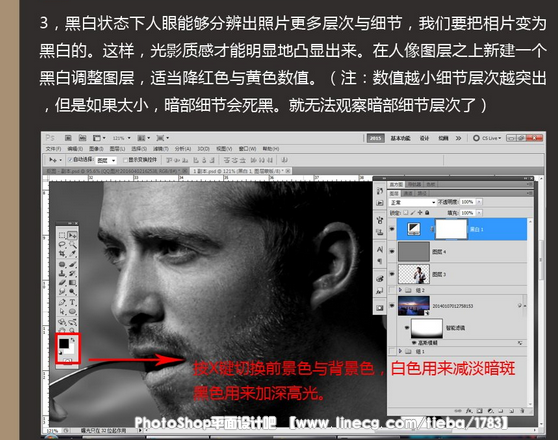
Task: Select the Dodge tool
Action: (x=72, y=292)
